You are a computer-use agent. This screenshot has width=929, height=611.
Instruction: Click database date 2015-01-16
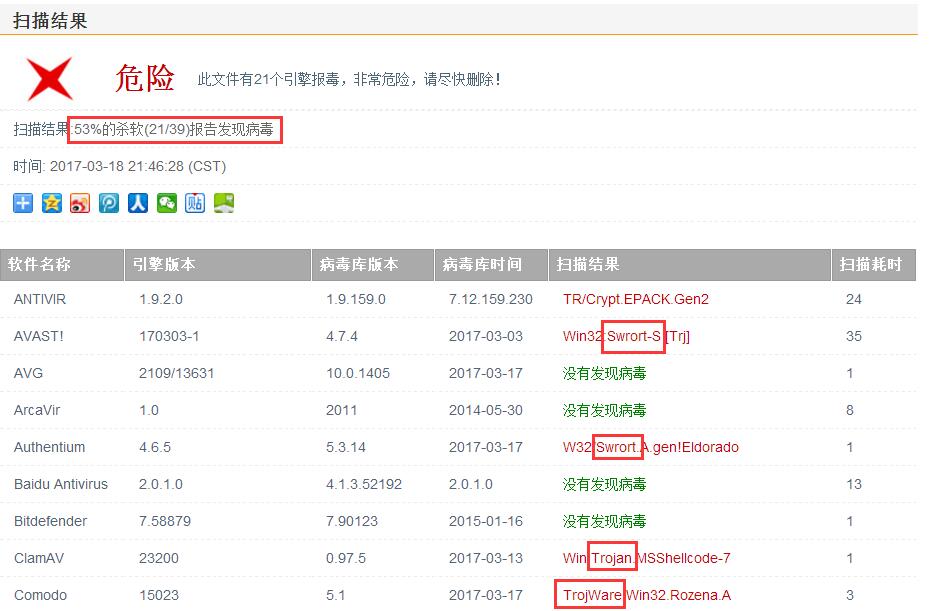[x=486, y=522]
